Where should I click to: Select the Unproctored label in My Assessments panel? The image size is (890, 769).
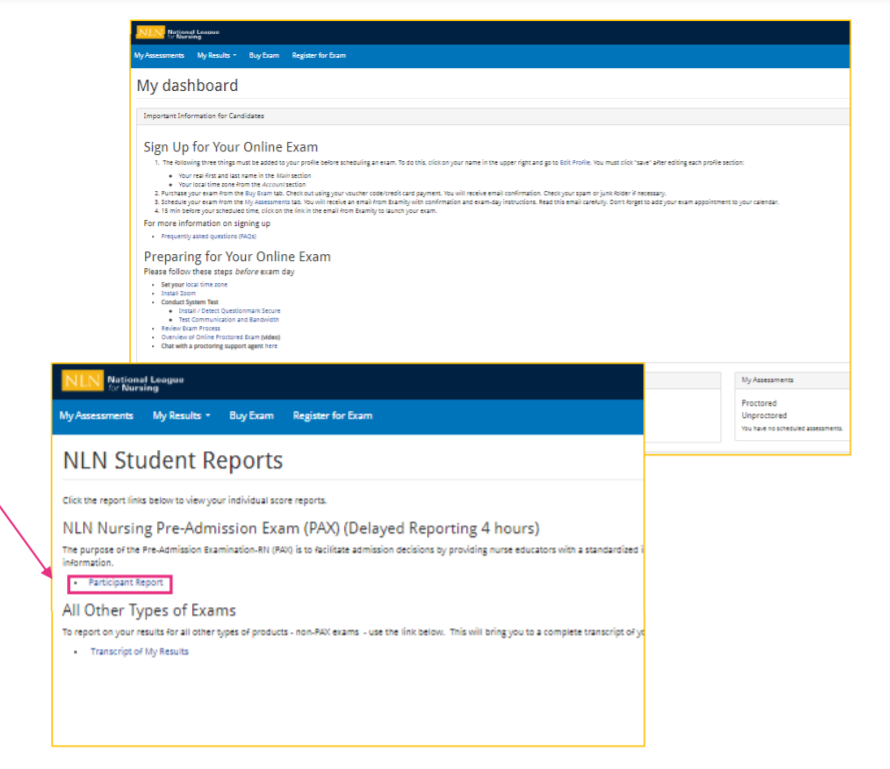[x=764, y=416]
